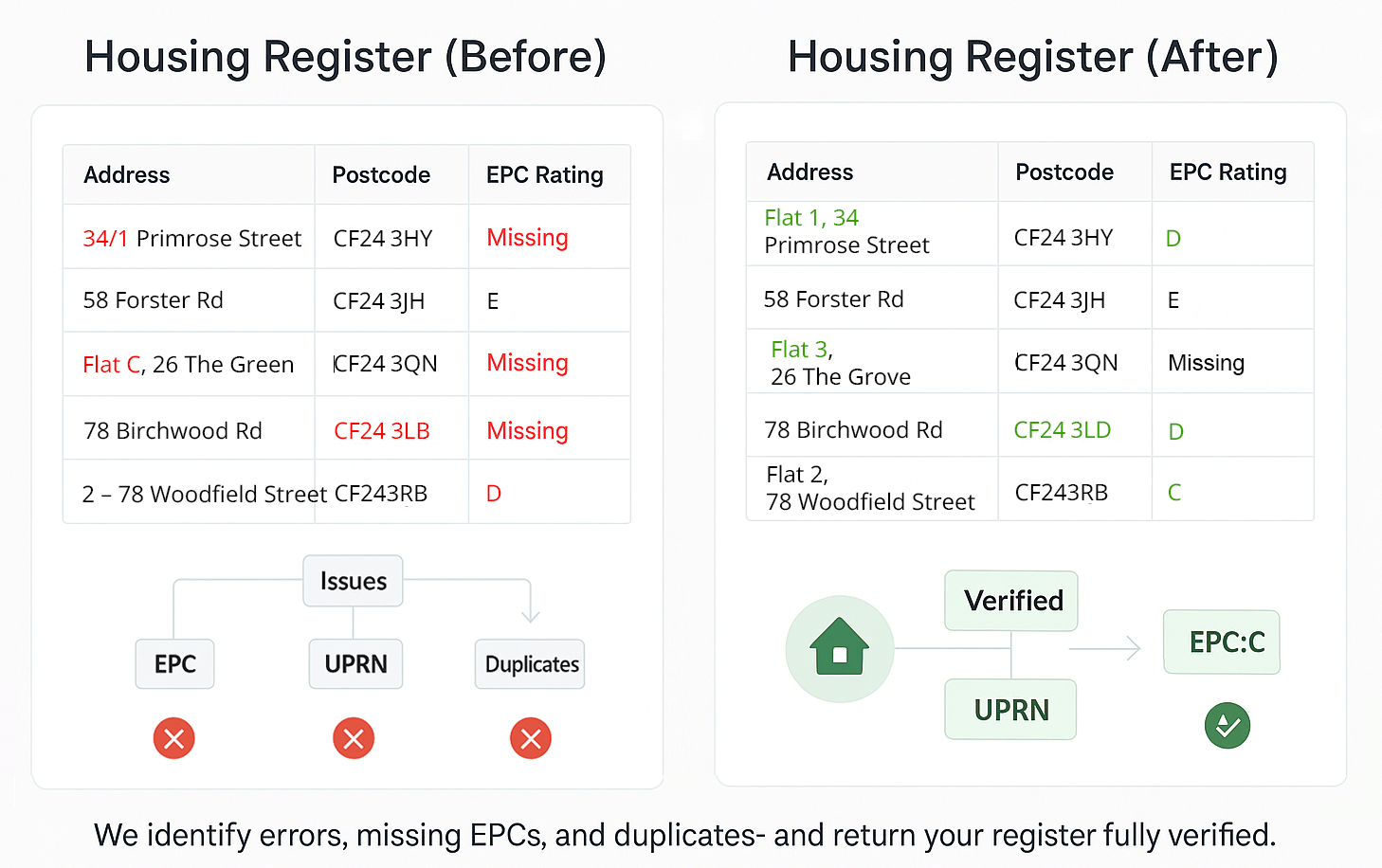Image resolution: width=1382 pixels, height=868 pixels.
Task: Click the Duplicates issue box
Action: 530,664
